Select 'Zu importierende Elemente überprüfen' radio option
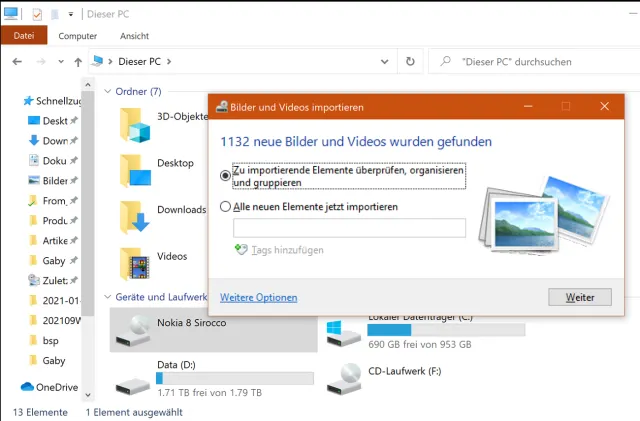640x421 pixels. click(x=225, y=176)
